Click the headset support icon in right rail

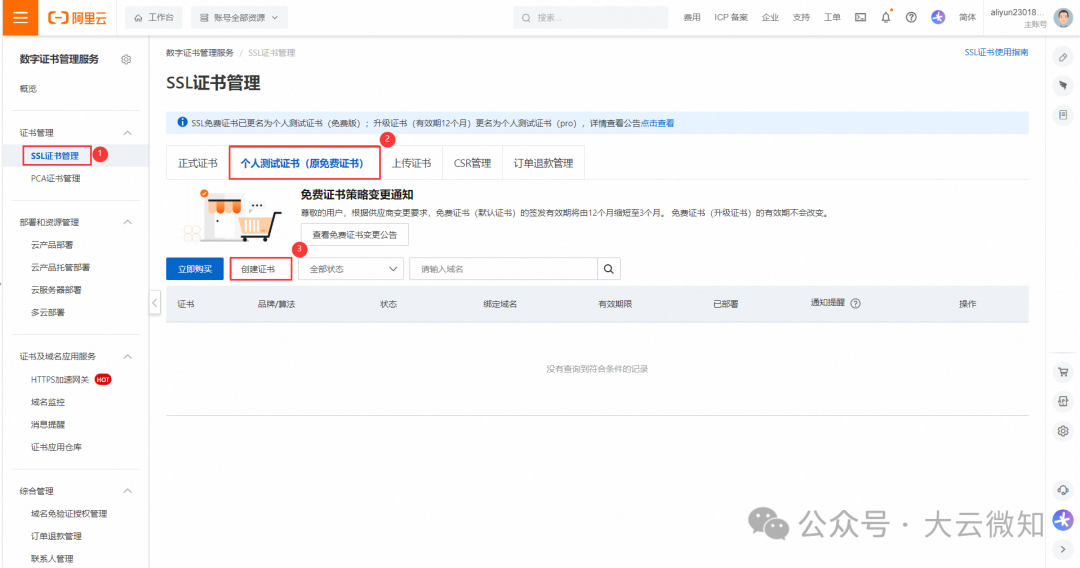point(1063,490)
